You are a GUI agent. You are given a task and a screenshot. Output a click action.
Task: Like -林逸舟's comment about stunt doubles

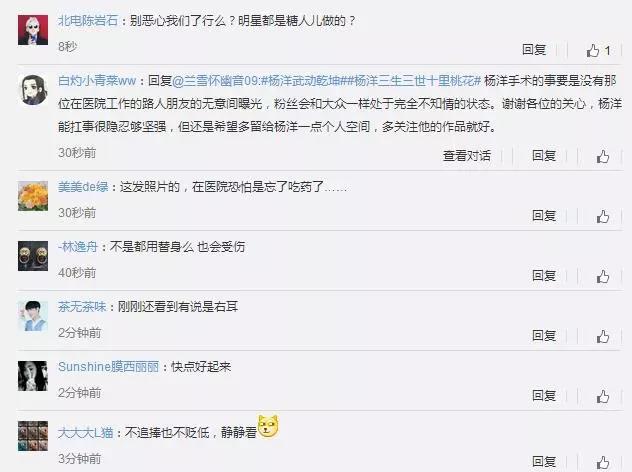(x=603, y=277)
